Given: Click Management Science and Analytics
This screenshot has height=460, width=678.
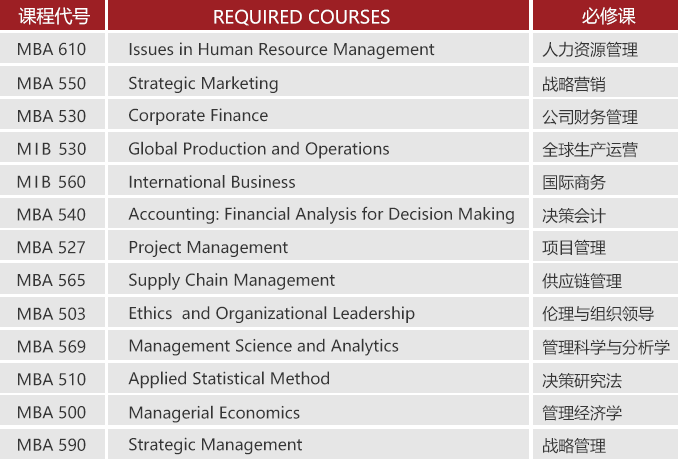Looking at the screenshot, I should point(263,346).
